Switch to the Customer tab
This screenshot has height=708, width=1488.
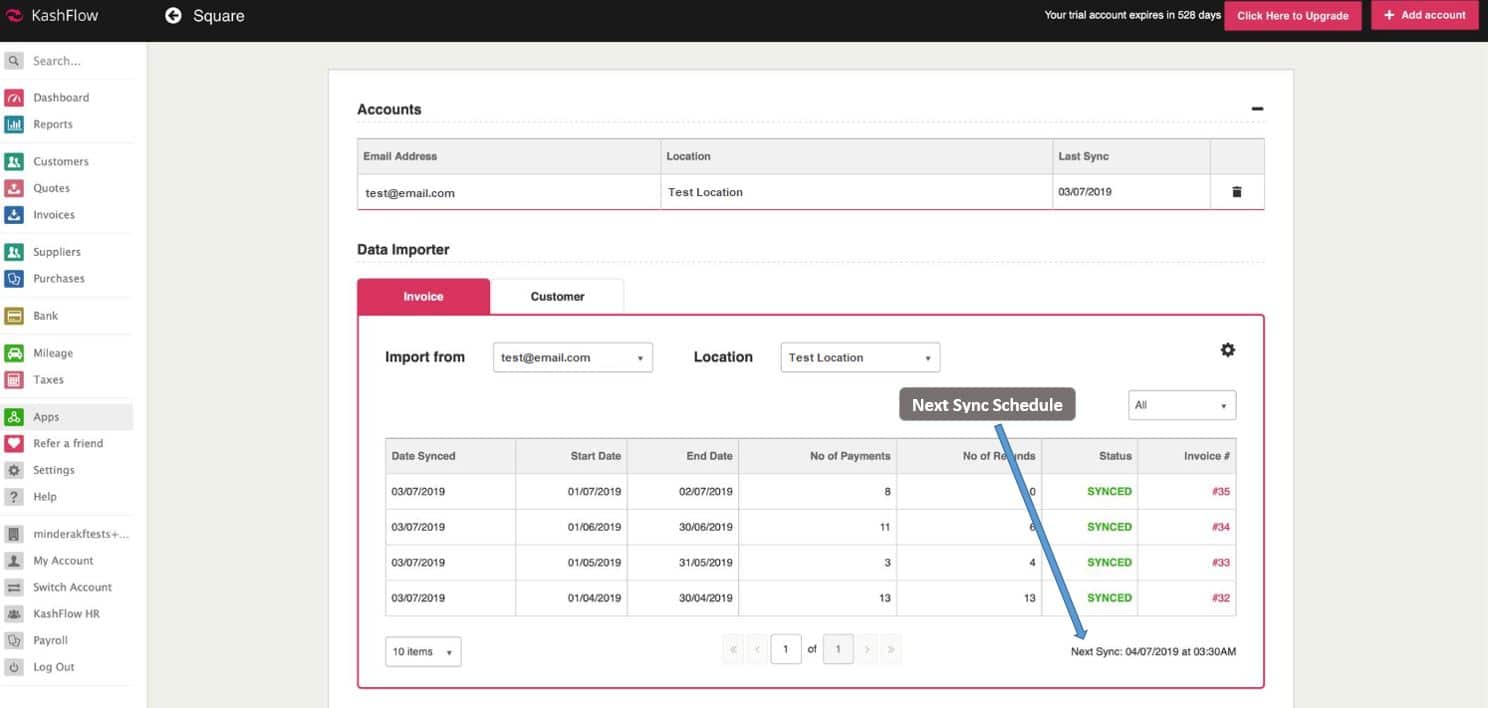557,297
